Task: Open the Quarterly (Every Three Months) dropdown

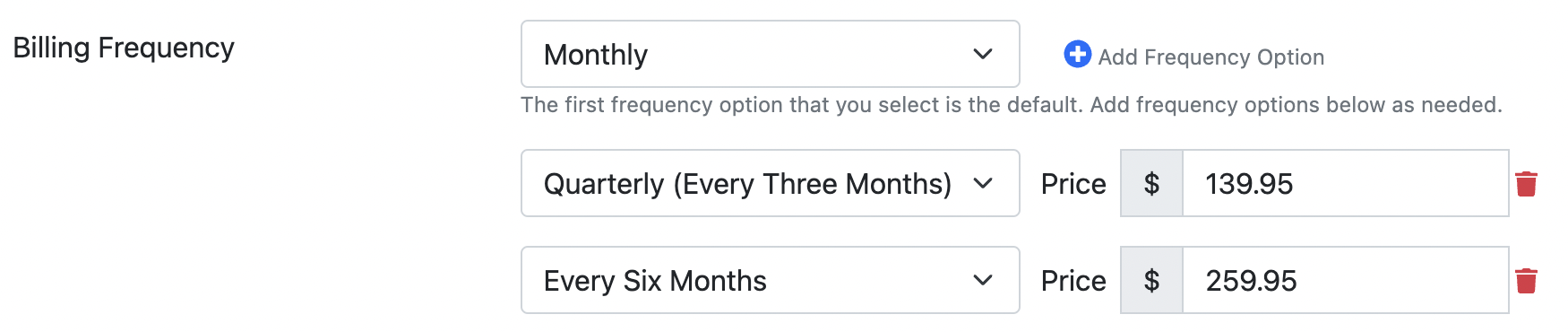Action: tap(771, 183)
